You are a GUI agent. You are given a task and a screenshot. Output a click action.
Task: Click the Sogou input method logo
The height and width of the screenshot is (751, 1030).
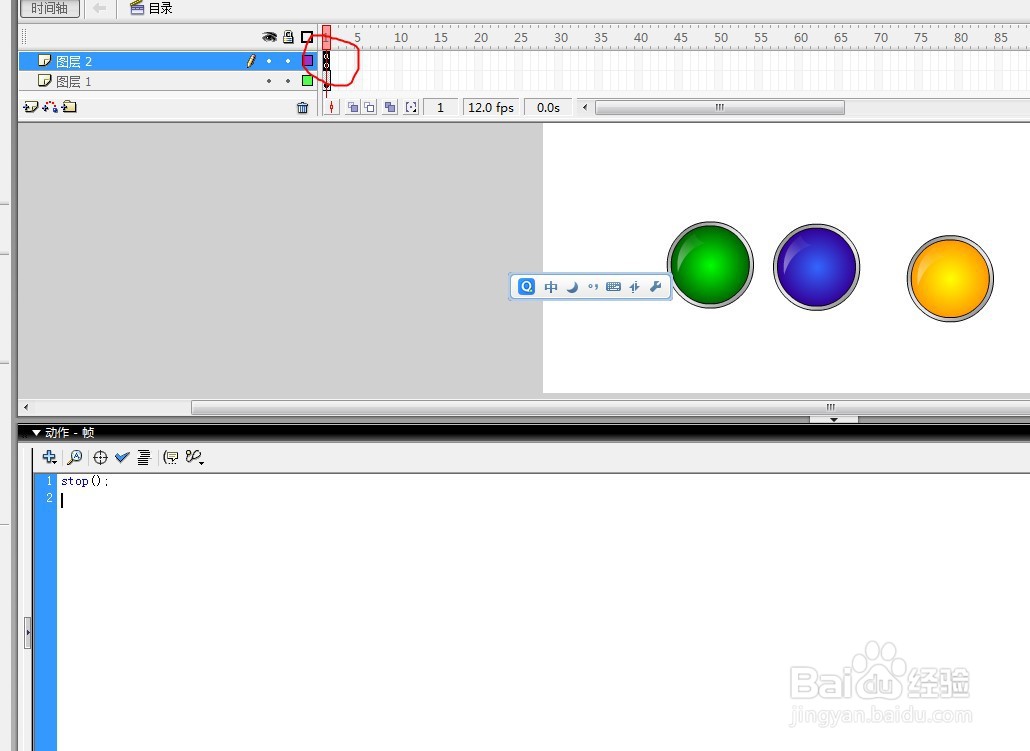click(x=527, y=286)
